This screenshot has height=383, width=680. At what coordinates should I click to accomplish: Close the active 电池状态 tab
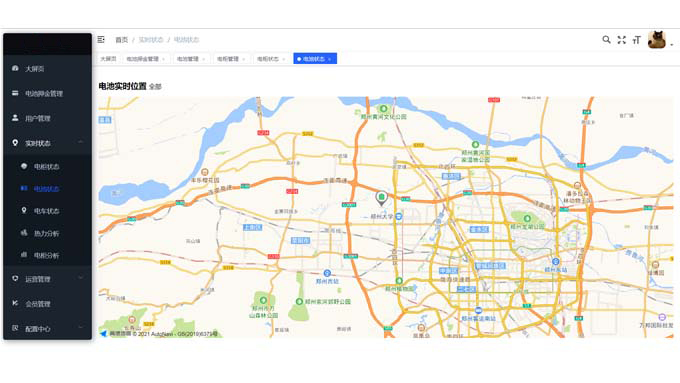pyautogui.click(x=330, y=59)
